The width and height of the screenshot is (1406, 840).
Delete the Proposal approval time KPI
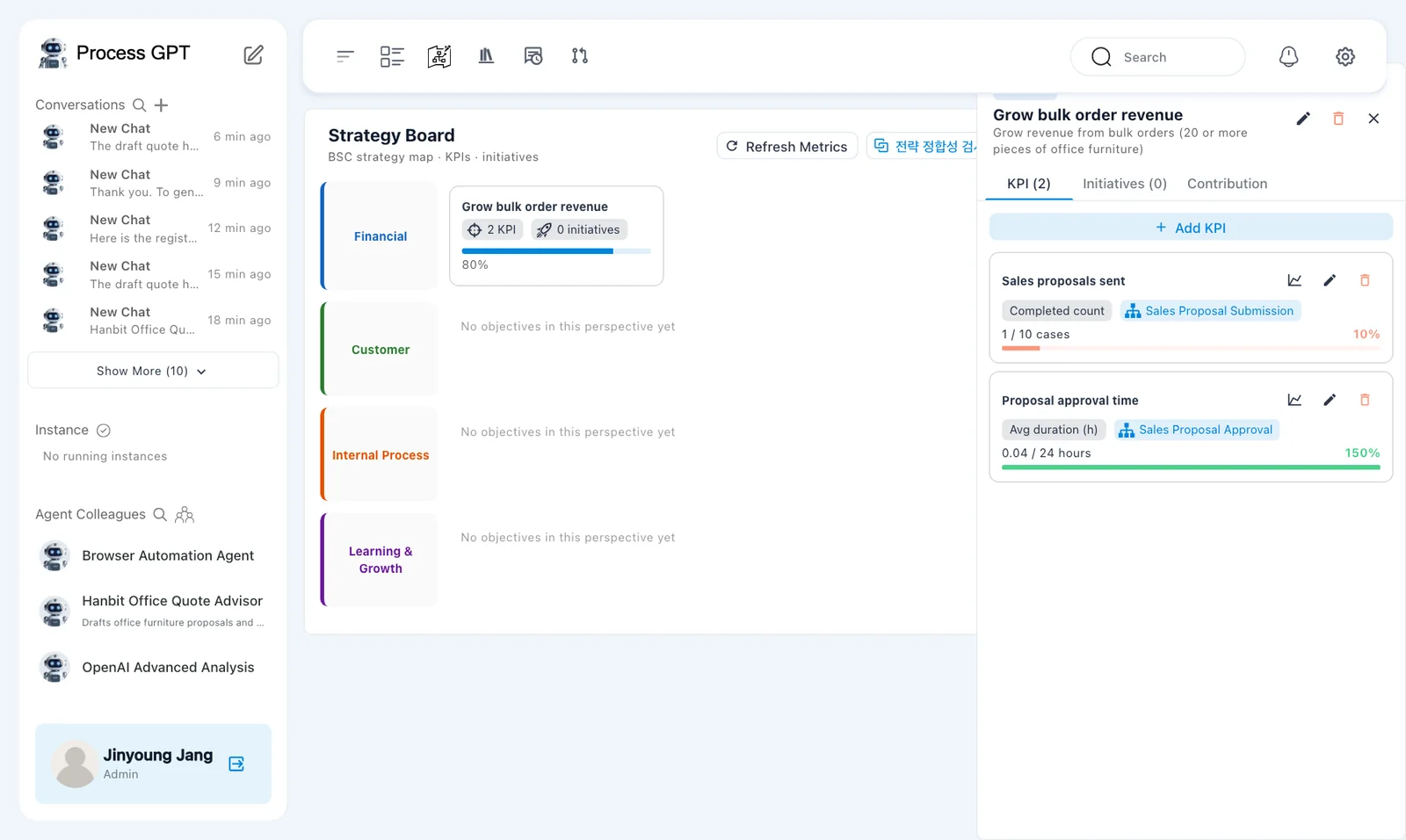[1365, 400]
